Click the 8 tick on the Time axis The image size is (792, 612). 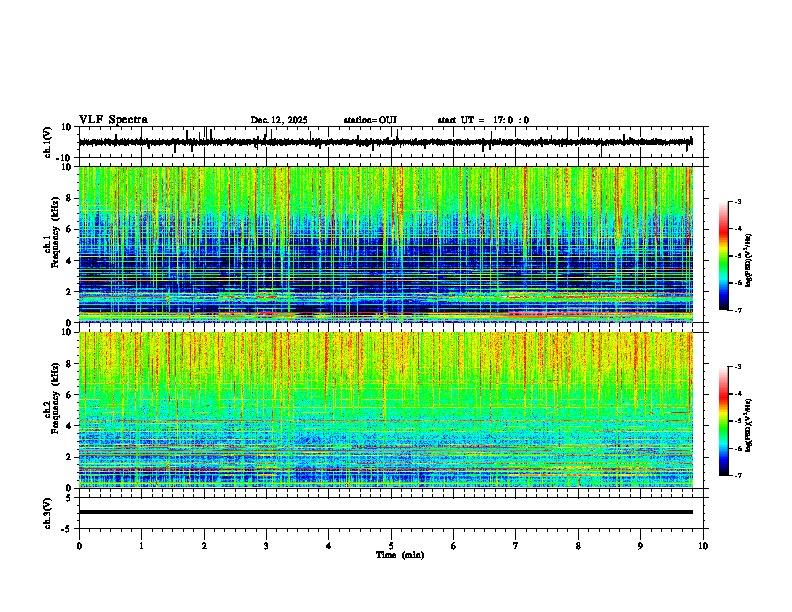578,546
